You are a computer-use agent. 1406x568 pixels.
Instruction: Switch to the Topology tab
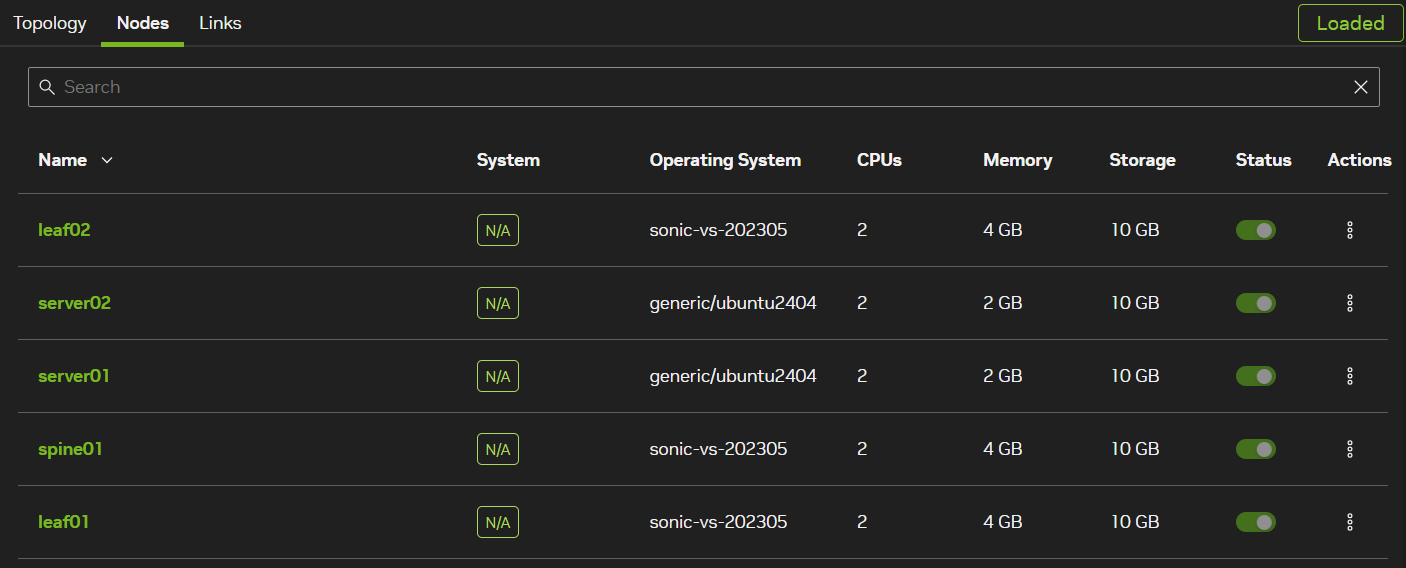[50, 23]
